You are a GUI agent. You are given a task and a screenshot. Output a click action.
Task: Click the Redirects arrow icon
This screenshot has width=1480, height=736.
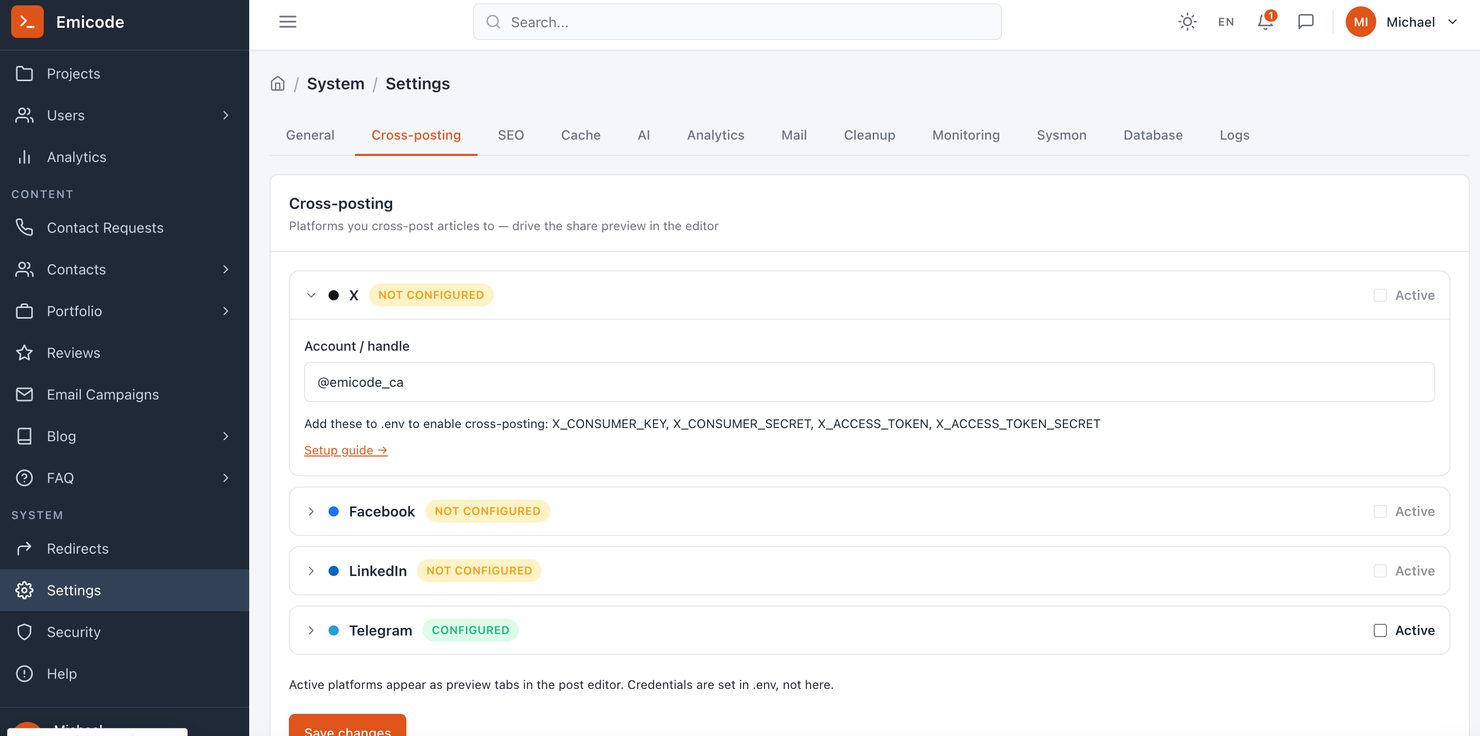[25, 549]
